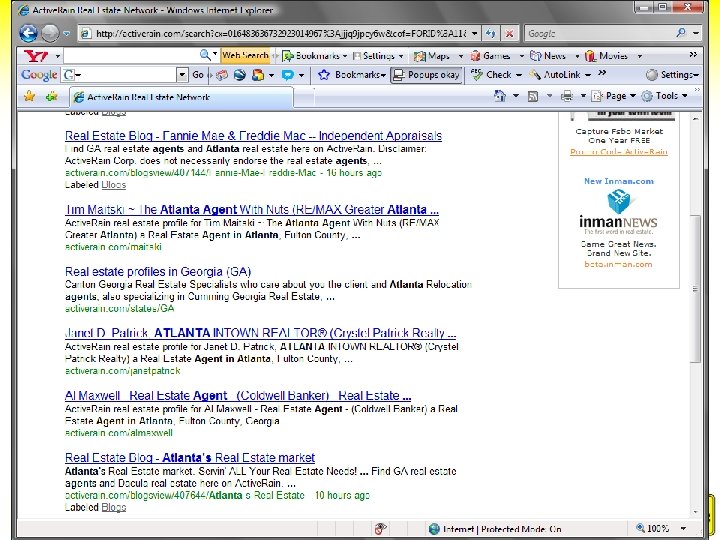The height and width of the screenshot is (540, 720).
Task: Open the search provider dropdown arrow
Action: [696, 33]
